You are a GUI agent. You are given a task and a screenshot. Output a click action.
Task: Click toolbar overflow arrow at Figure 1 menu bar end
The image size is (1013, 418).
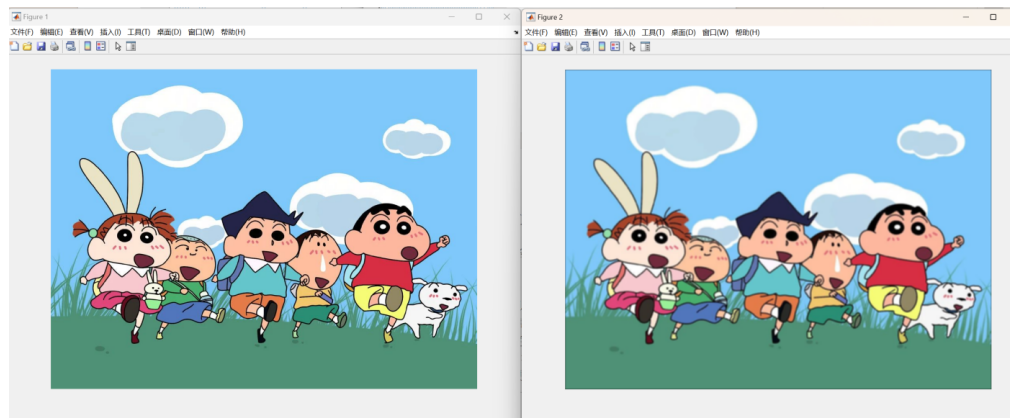click(x=516, y=32)
